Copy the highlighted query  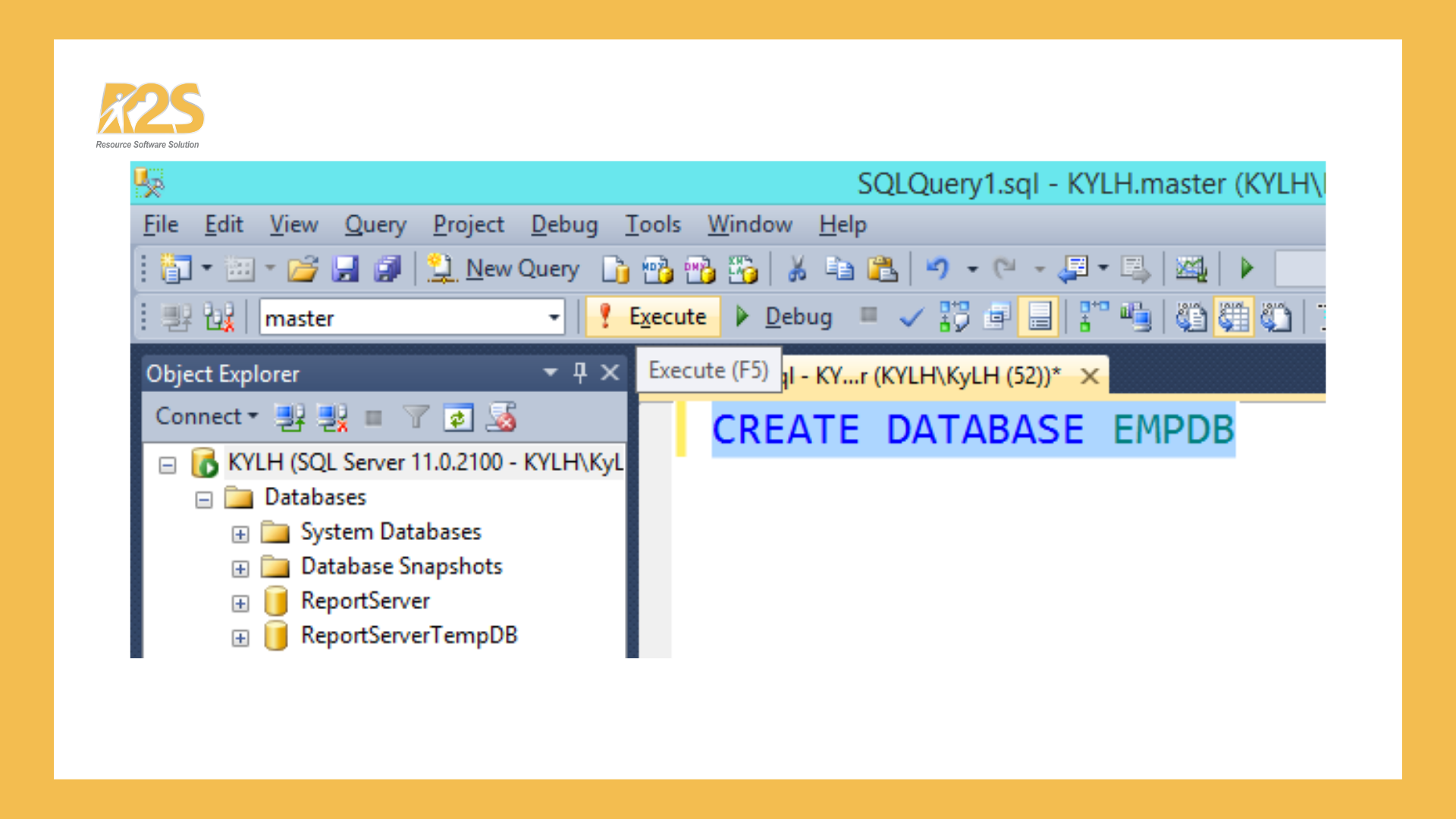(840, 268)
